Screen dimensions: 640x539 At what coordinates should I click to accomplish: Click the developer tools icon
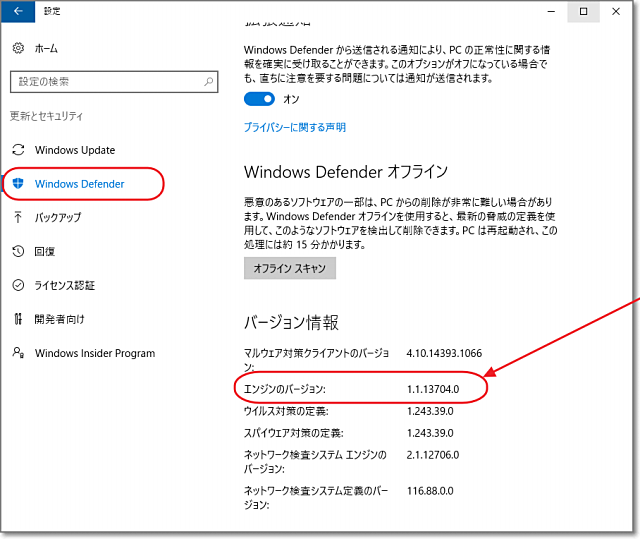pos(18,319)
